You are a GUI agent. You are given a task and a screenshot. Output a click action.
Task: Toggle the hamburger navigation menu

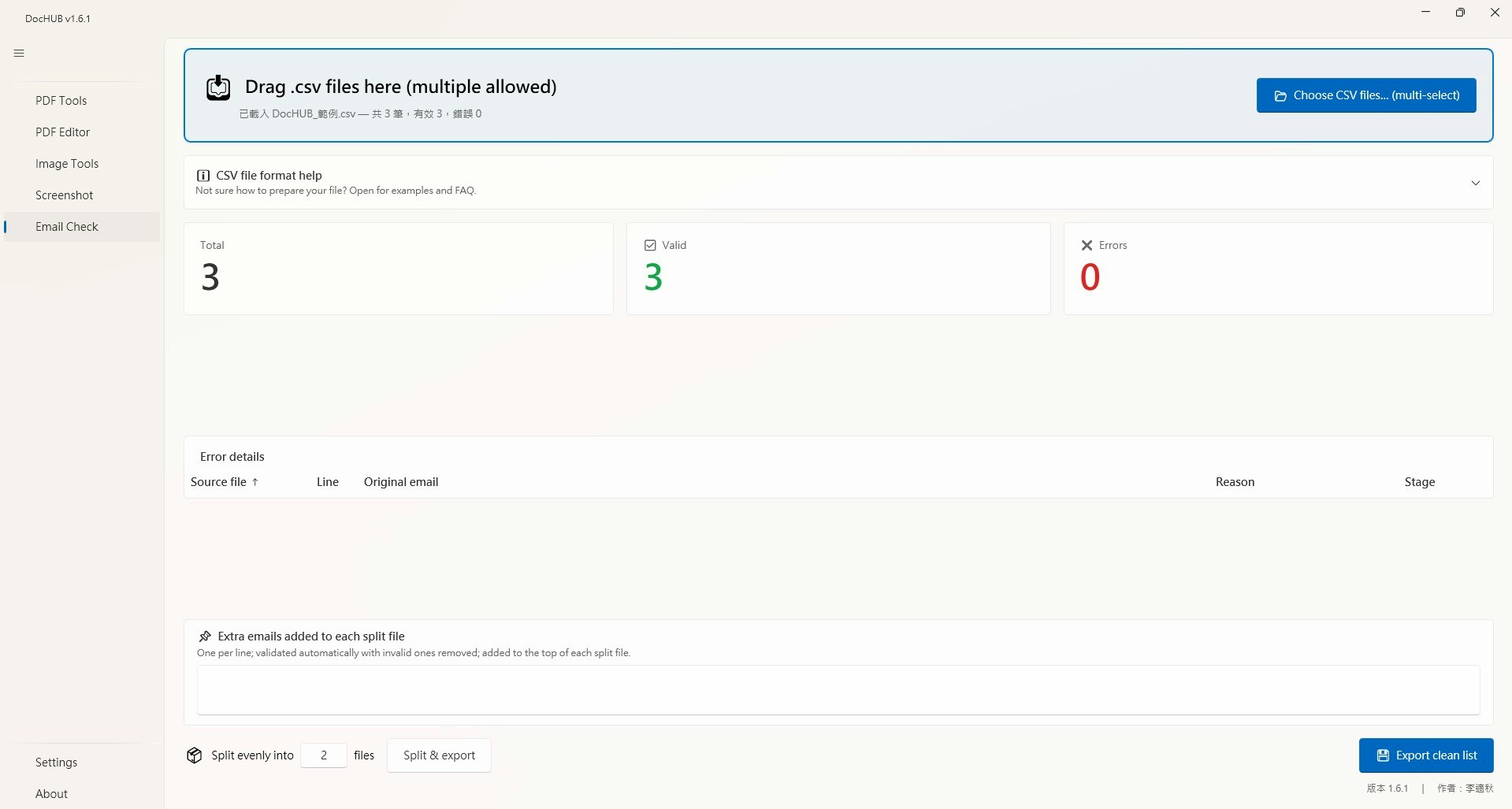pos(20,54)
